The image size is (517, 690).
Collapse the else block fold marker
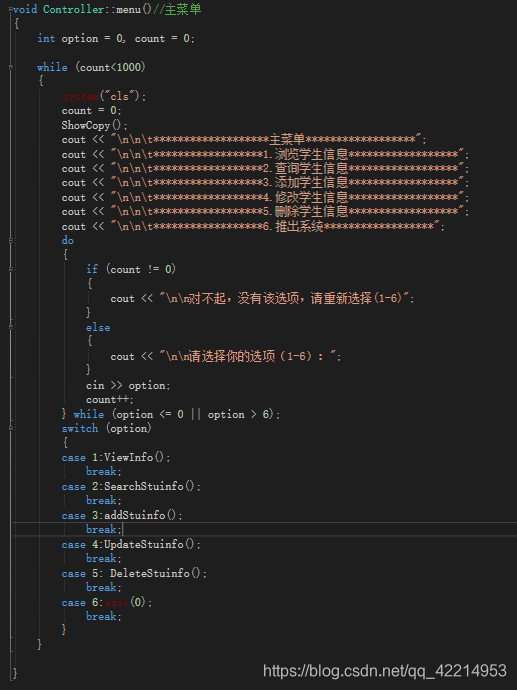(11, 327)
